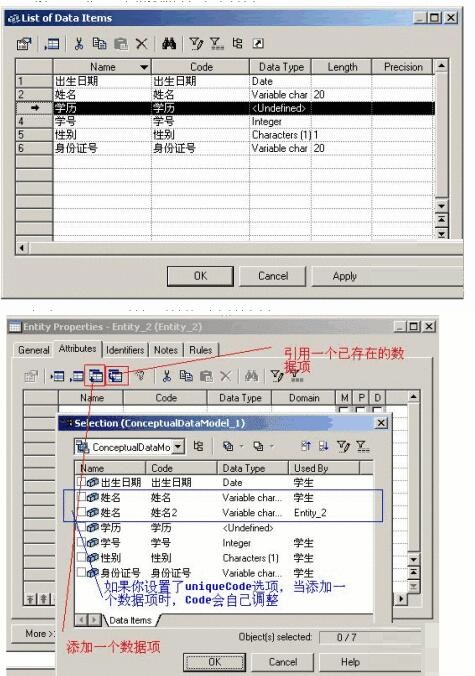This screenshot has height=676, width=475.
Task: Click More >> button in Entity Properties
Action: click(35, 633)
